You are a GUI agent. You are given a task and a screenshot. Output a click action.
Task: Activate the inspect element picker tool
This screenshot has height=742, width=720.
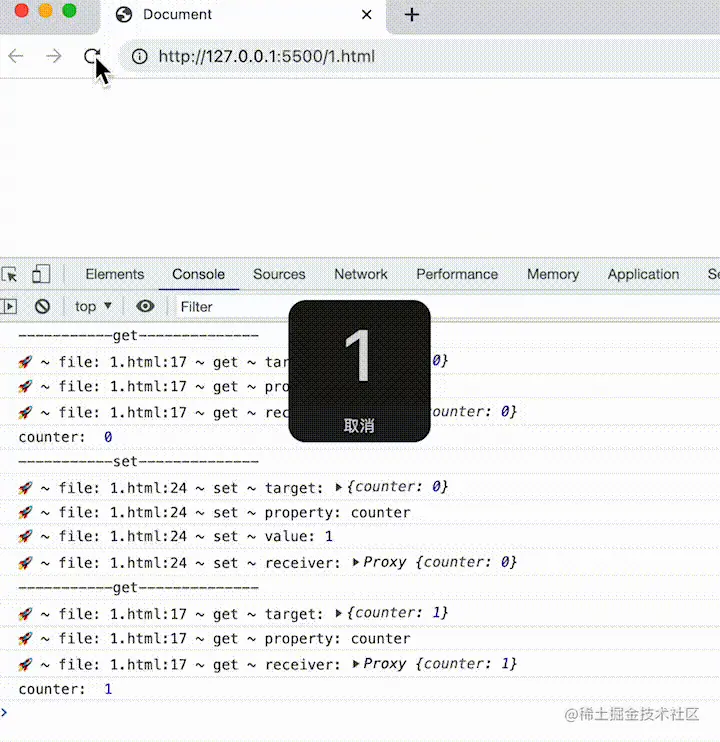[9, 274]
